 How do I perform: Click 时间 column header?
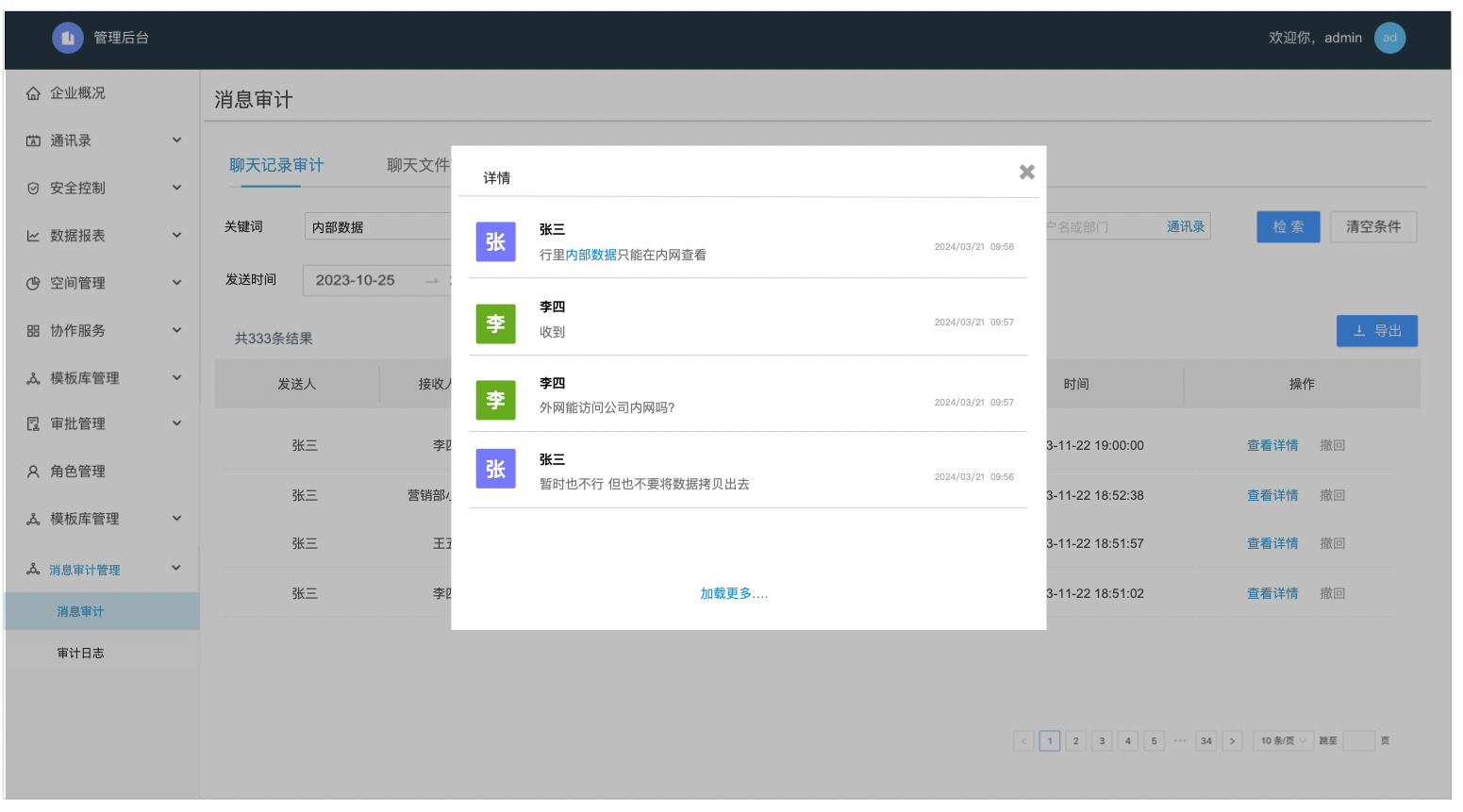pos(1076,384)
